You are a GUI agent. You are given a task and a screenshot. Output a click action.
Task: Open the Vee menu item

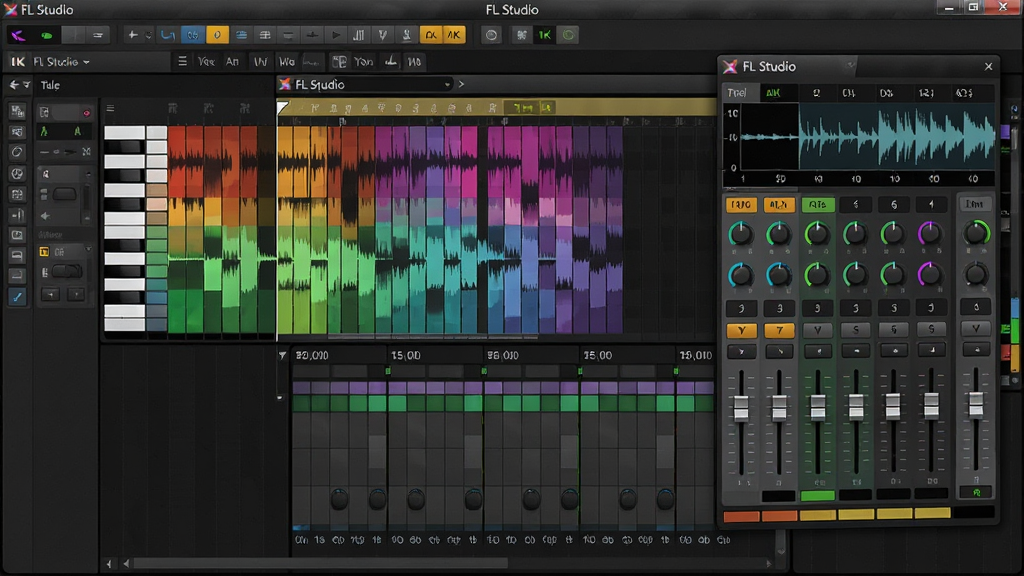pos(206,61)
